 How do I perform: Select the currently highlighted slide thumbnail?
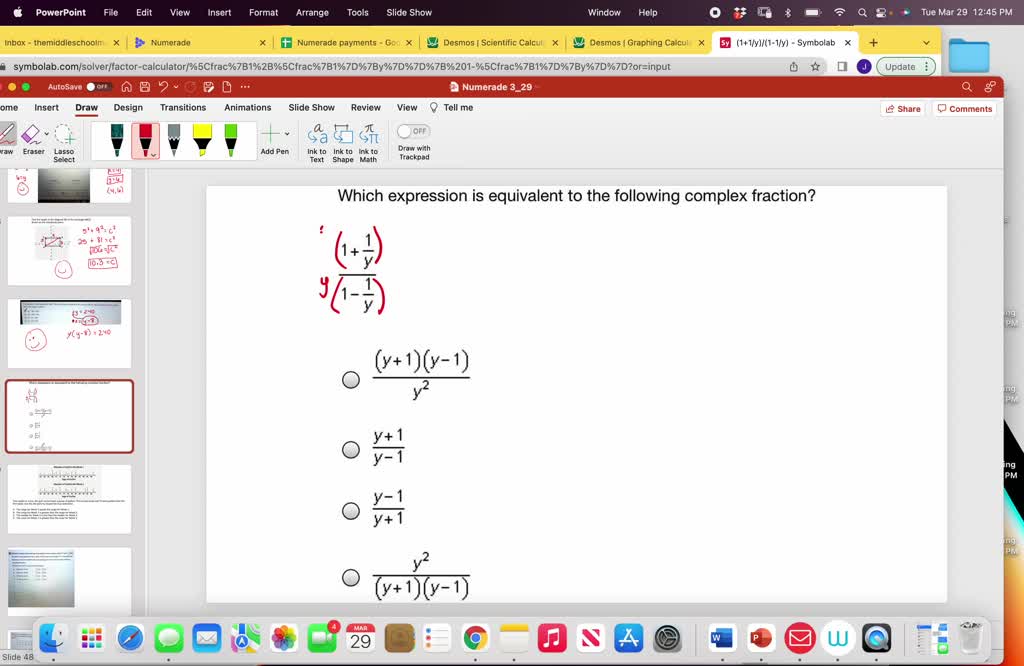[69, 417]
